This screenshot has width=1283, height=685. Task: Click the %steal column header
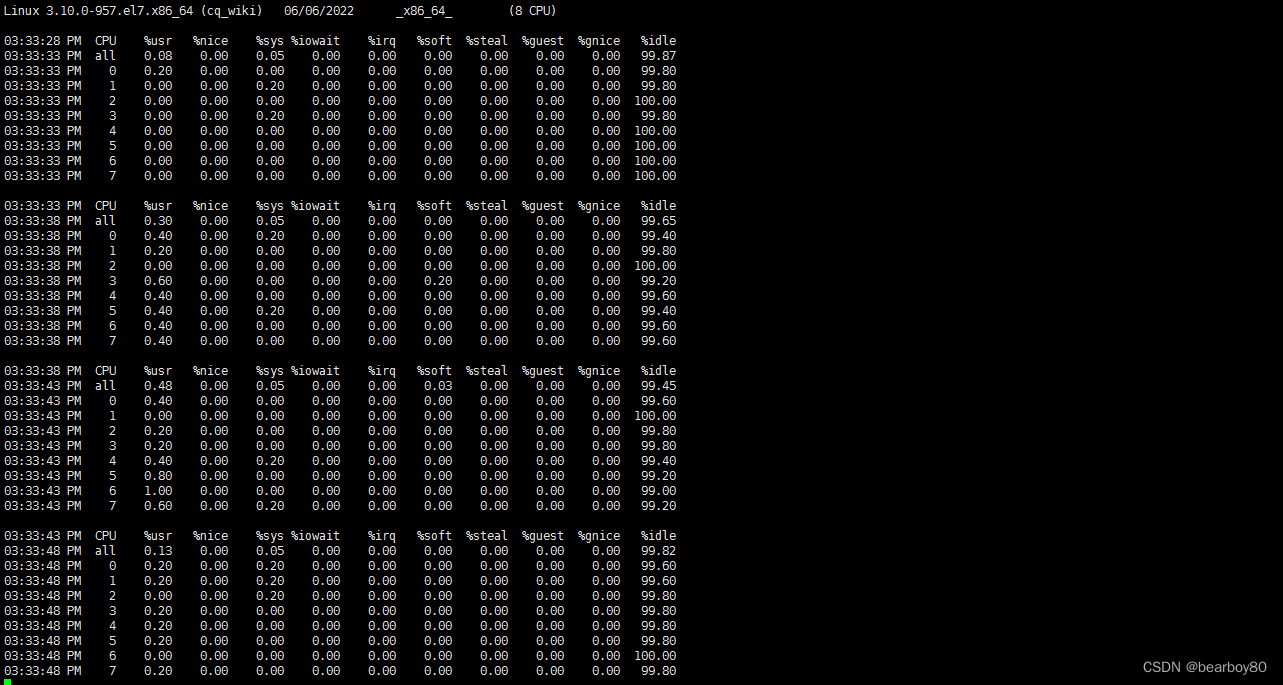point(486,40)
